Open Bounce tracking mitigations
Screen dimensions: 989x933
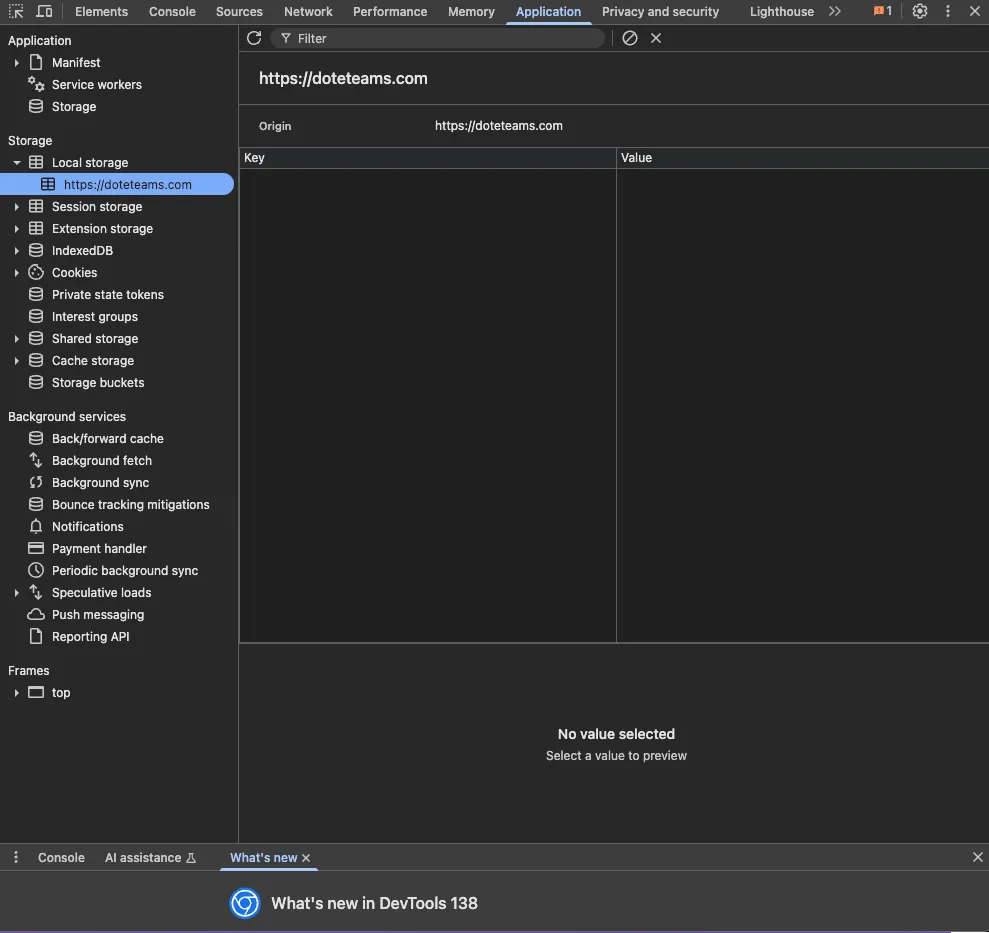tap(130, 505)
